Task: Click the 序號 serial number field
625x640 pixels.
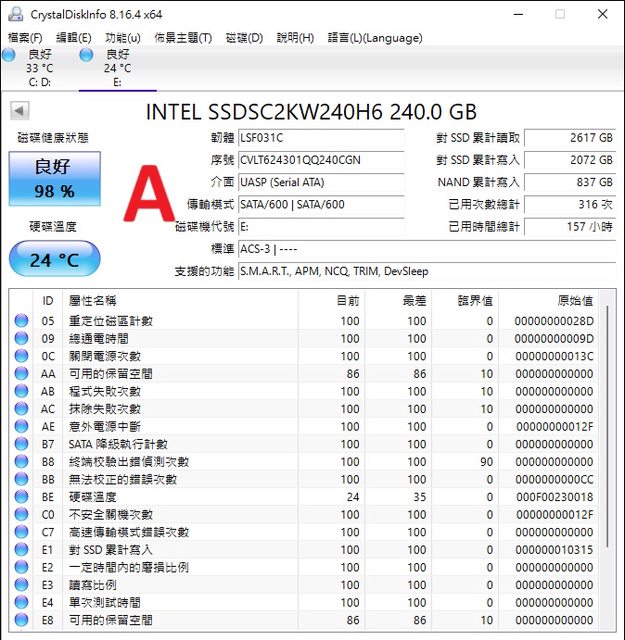Action: 320,160
